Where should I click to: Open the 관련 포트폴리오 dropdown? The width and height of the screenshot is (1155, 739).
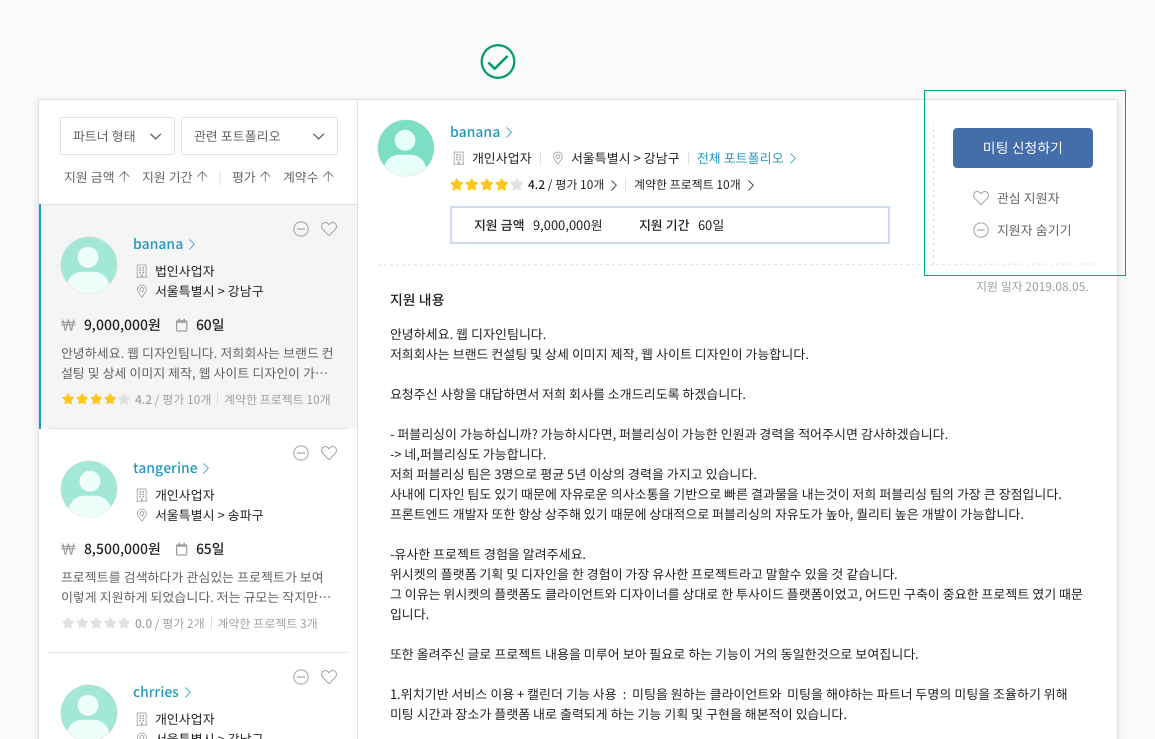(x=259, y=136)
